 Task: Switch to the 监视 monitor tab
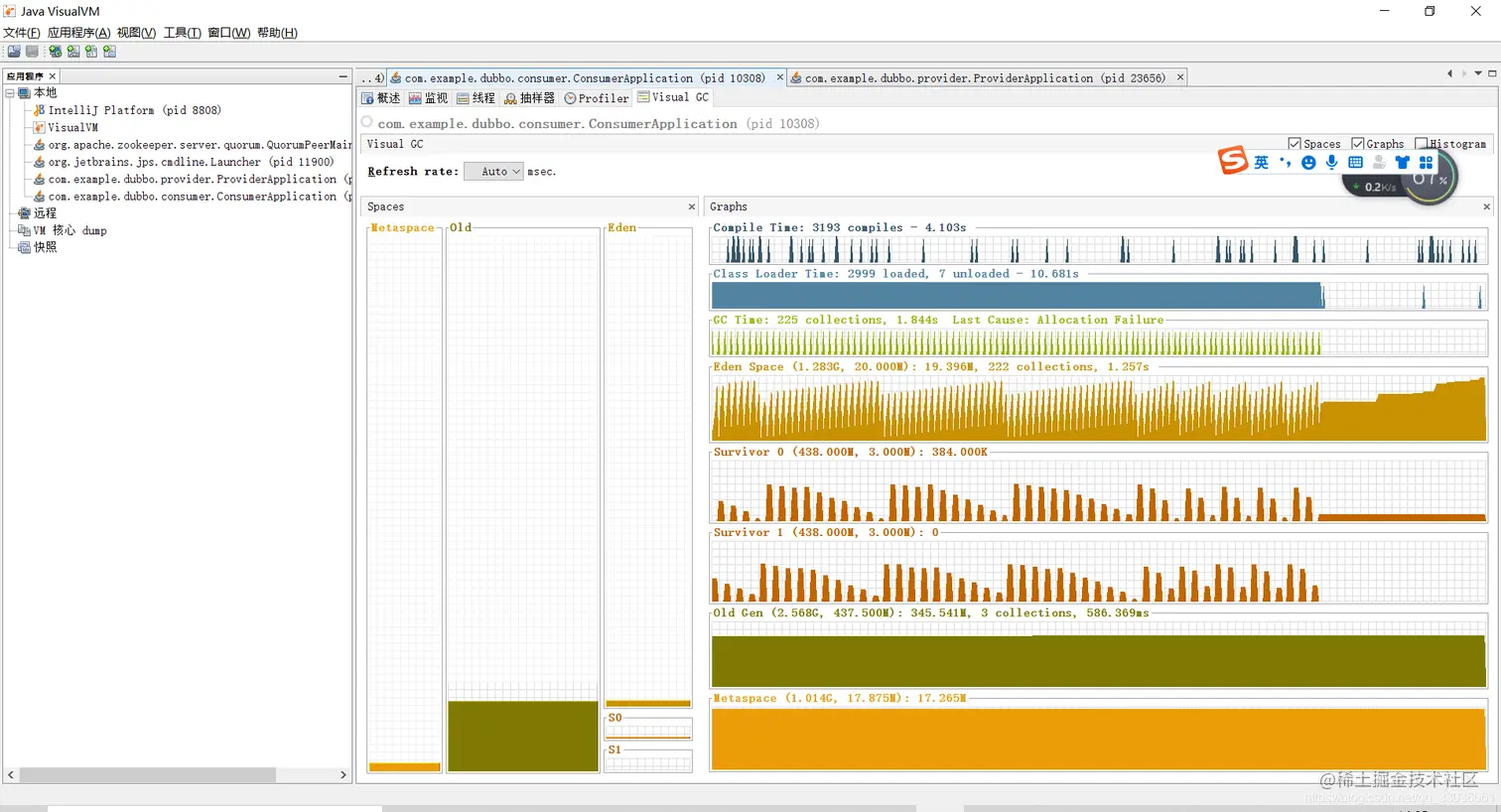(429, 98)
